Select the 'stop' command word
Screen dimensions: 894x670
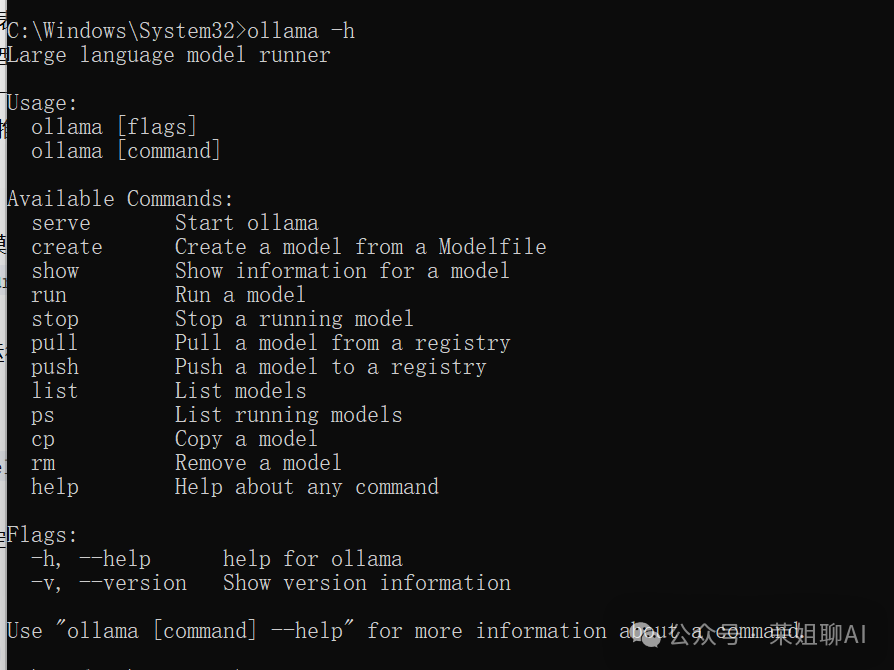(55, 319)
